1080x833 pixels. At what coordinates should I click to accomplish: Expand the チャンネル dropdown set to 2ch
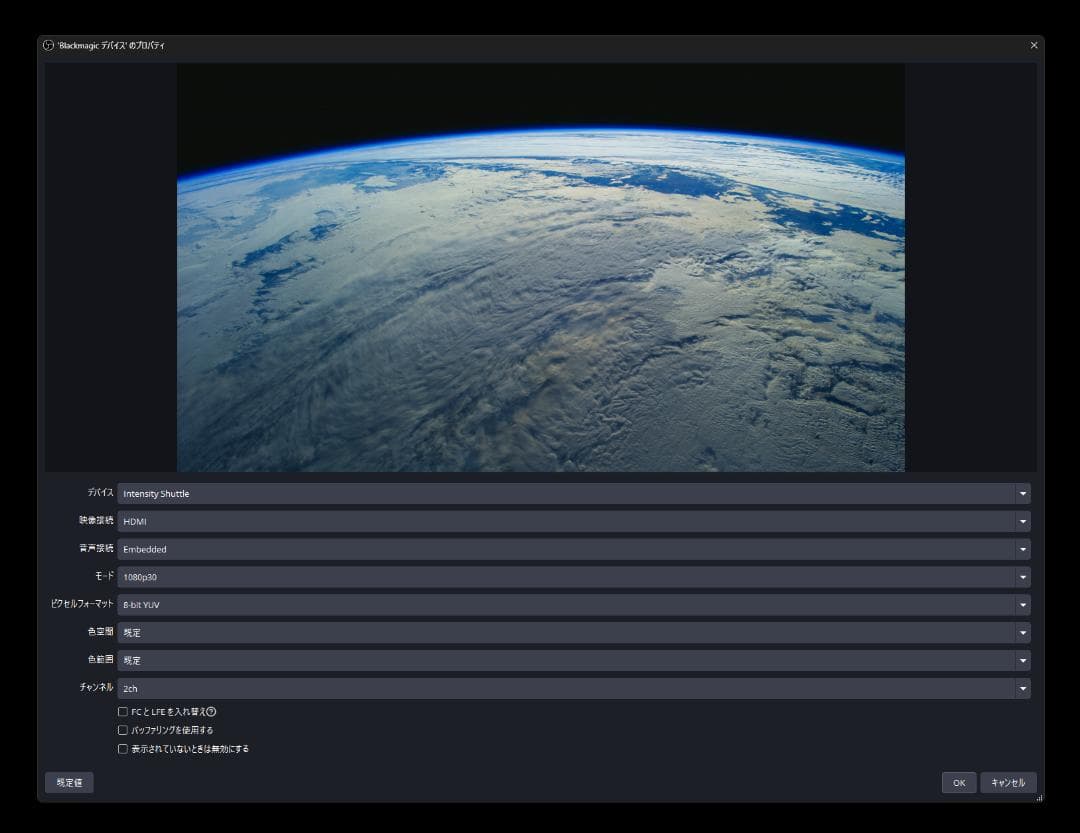(x=573, y=688)
